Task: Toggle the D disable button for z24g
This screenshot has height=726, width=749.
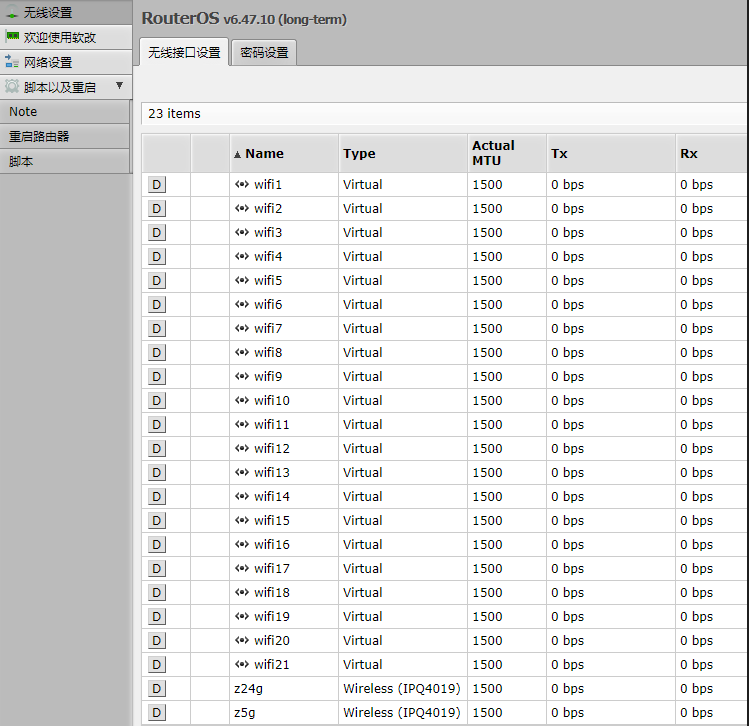Action: point(157,689)
